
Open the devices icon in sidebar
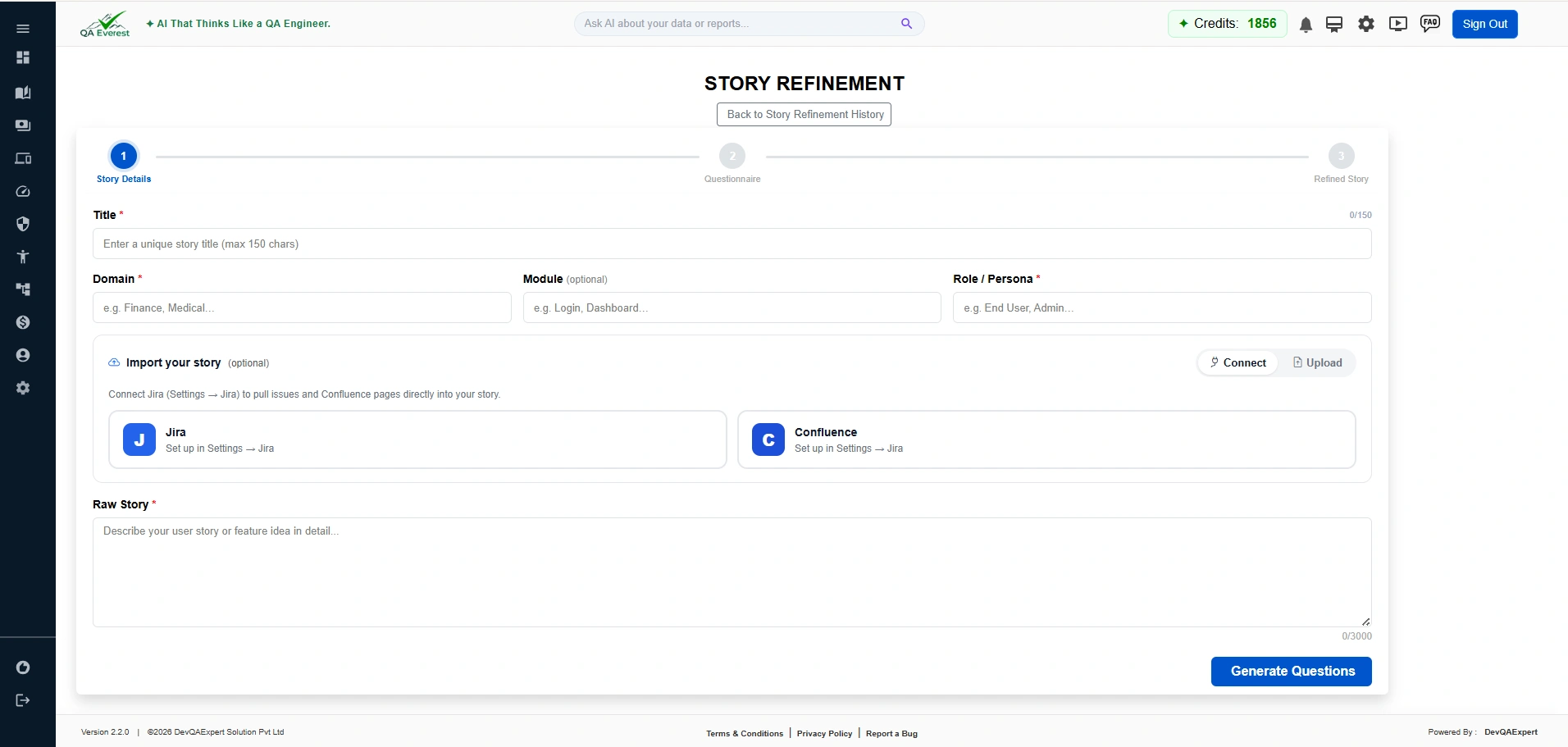[x=23, y=158]
